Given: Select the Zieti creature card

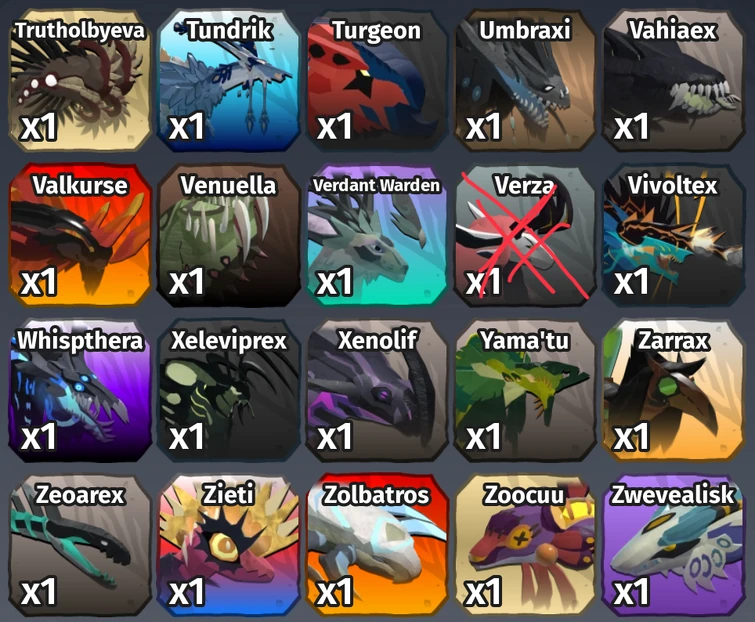Looking at the screenshot, I should (x=228, y=545).
